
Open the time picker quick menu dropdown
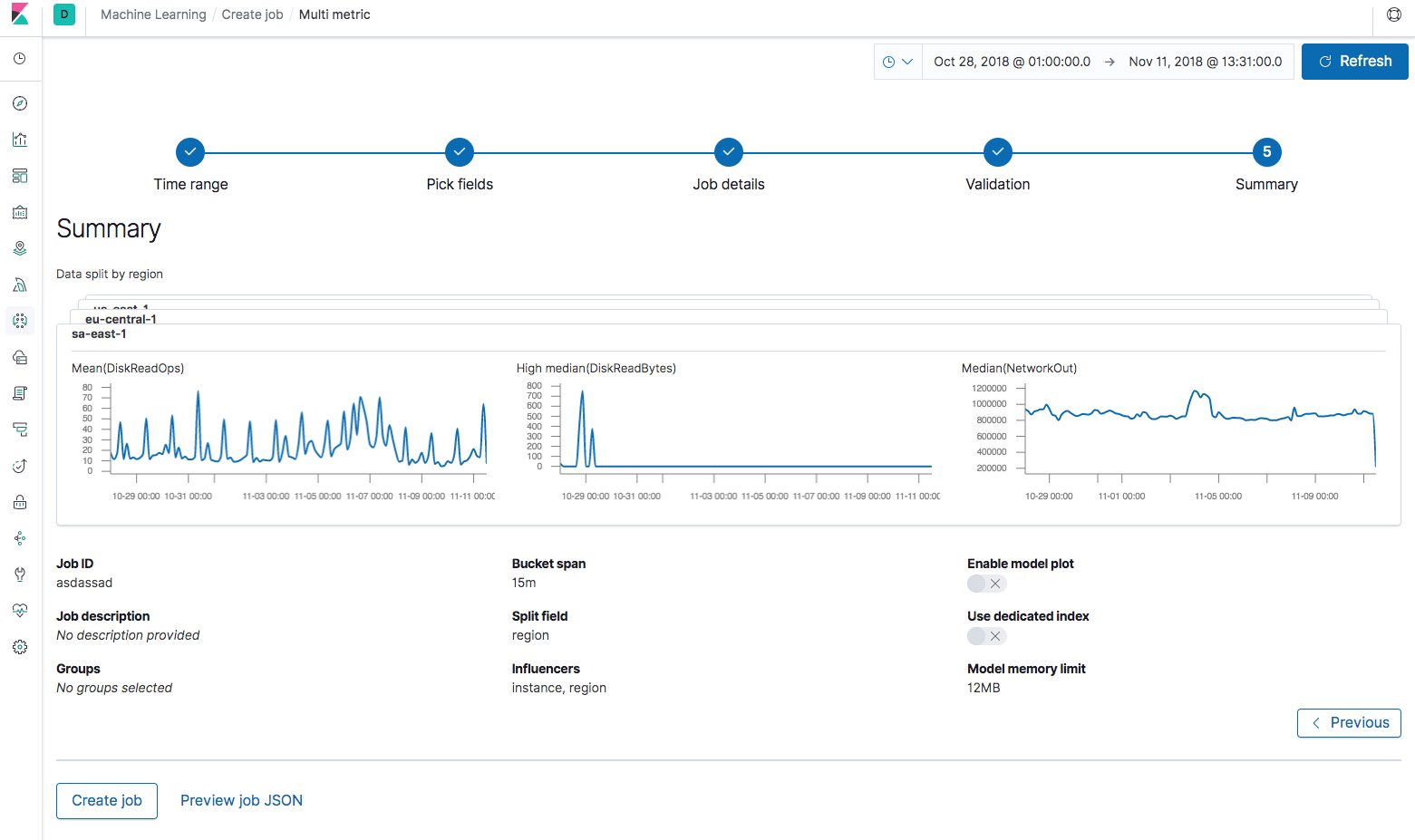click(x=897, y=62)
